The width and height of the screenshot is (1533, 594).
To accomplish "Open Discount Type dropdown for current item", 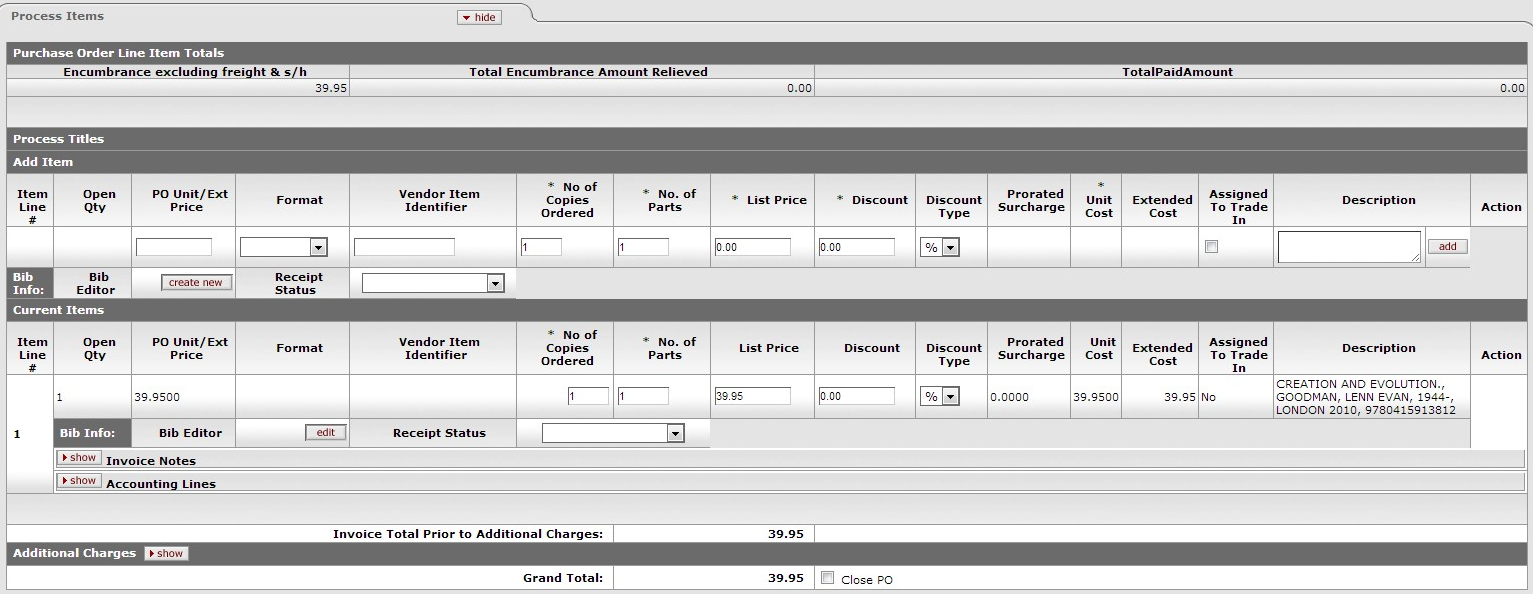I will (939, 396).
